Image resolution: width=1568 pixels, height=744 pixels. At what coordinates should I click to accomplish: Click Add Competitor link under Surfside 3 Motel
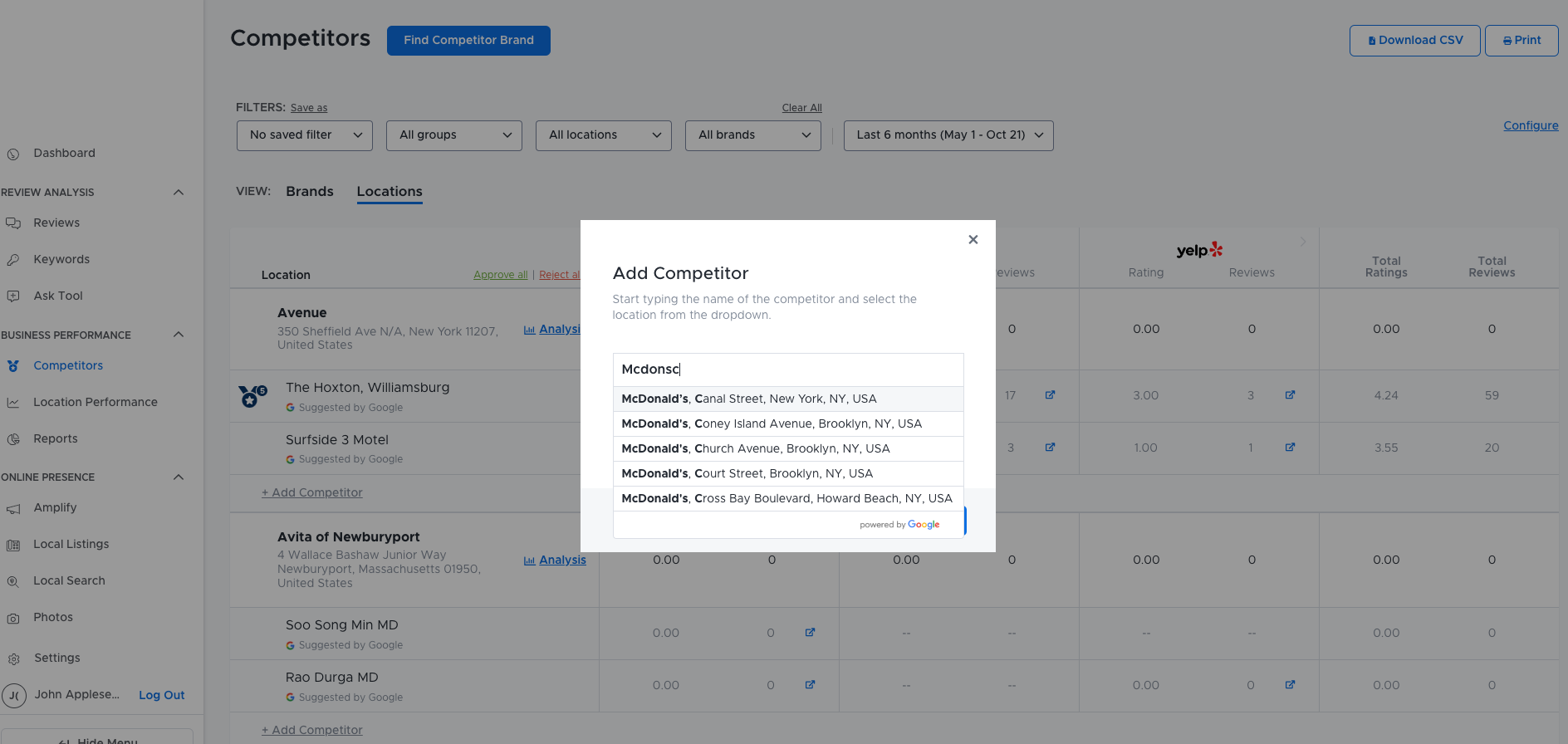tap(312, 493)
